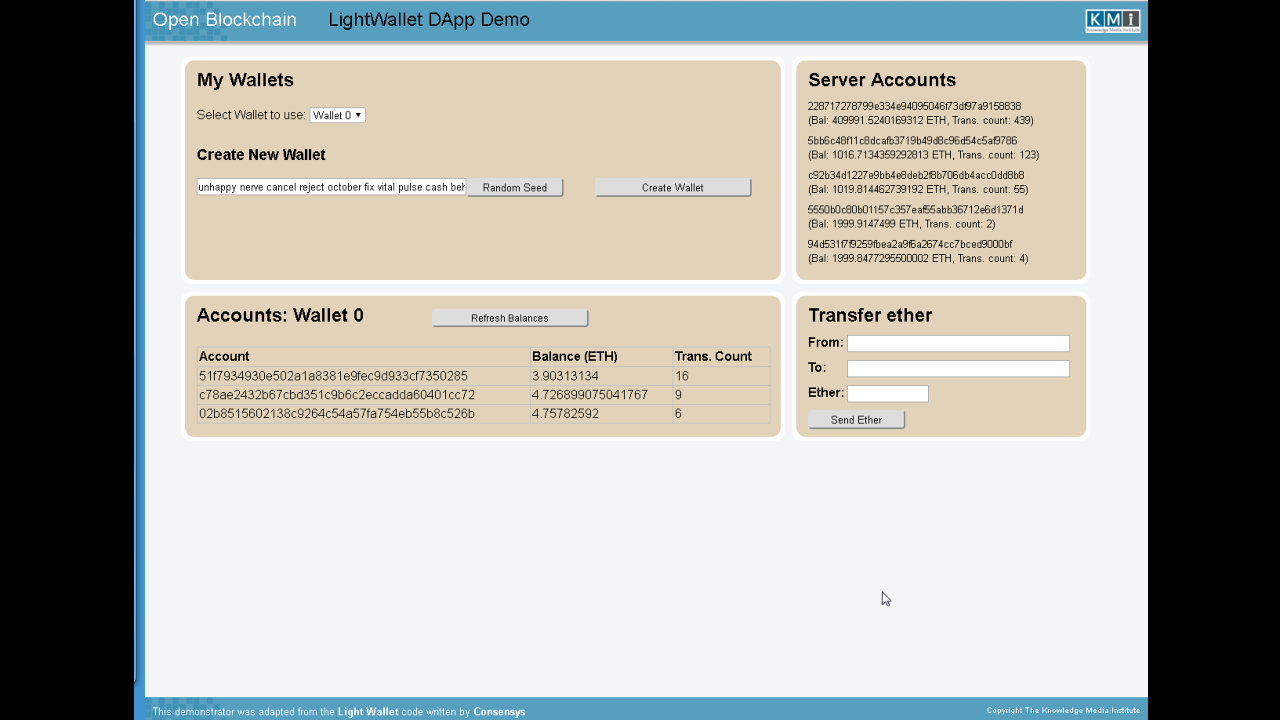Click inside the From address field
This screenshot has height=720, width=1280.
957,342
